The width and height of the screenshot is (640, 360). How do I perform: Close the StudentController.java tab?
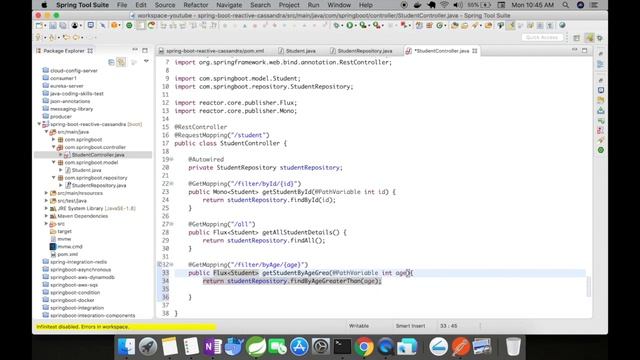point(475,51)
